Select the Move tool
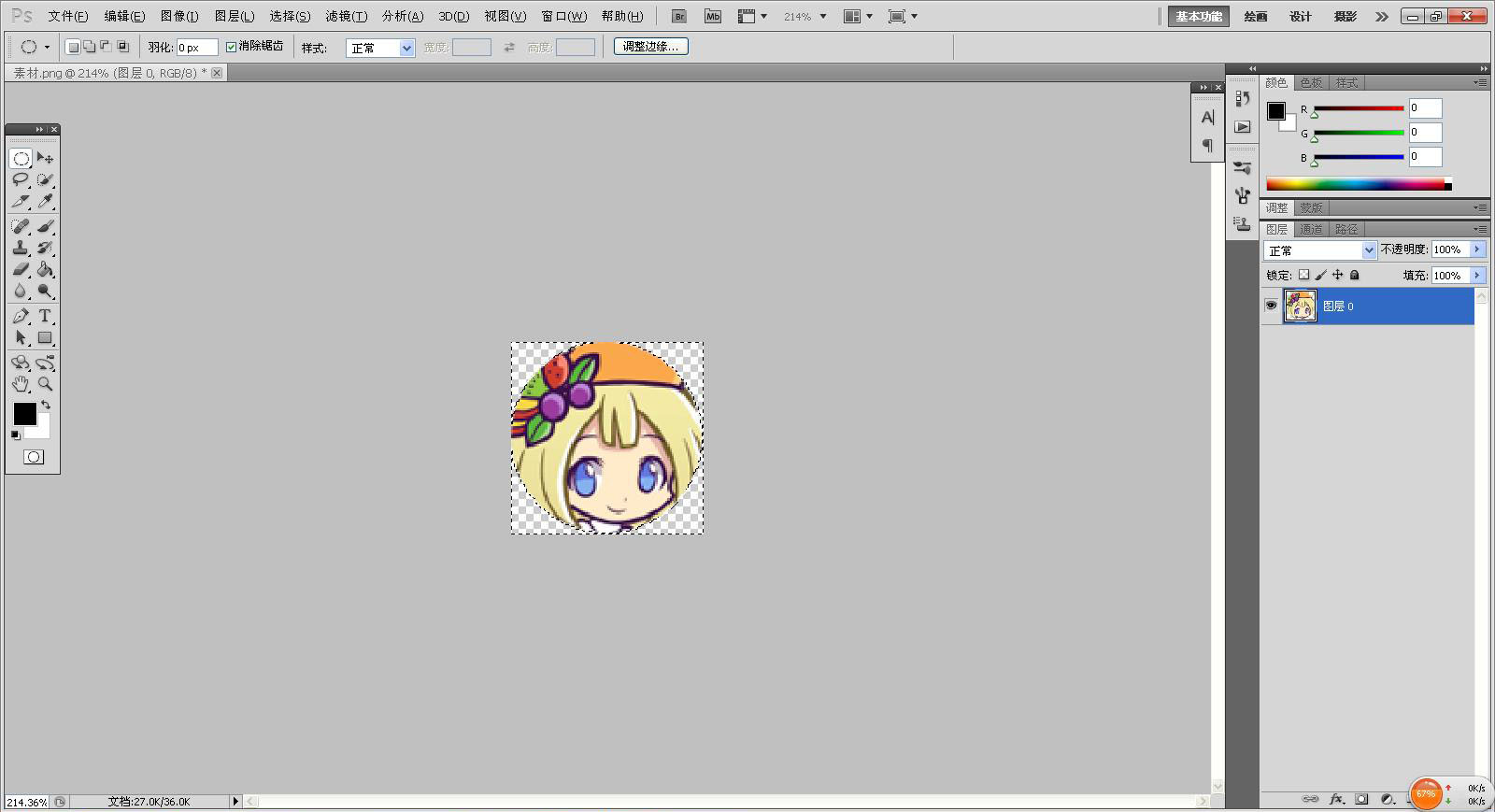The height and width of the screenshot is (812, 1495). pyautogui.click(x=45, y=158)
